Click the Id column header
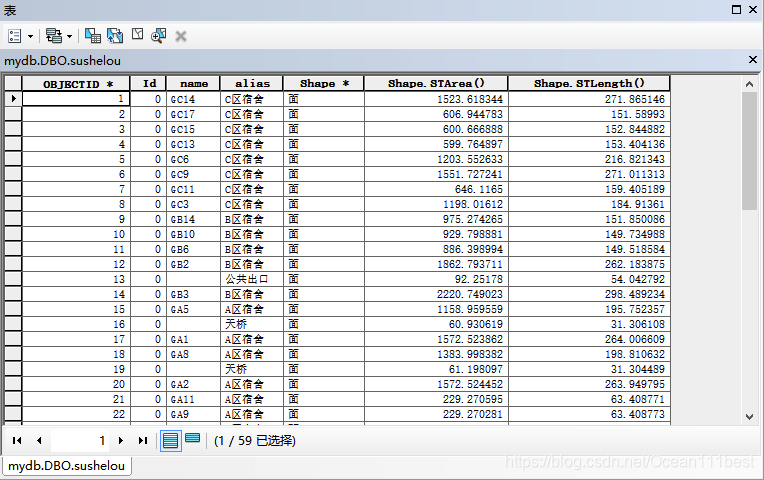Image resolution: width=764 pixels, height=480 pixels. 148,84
